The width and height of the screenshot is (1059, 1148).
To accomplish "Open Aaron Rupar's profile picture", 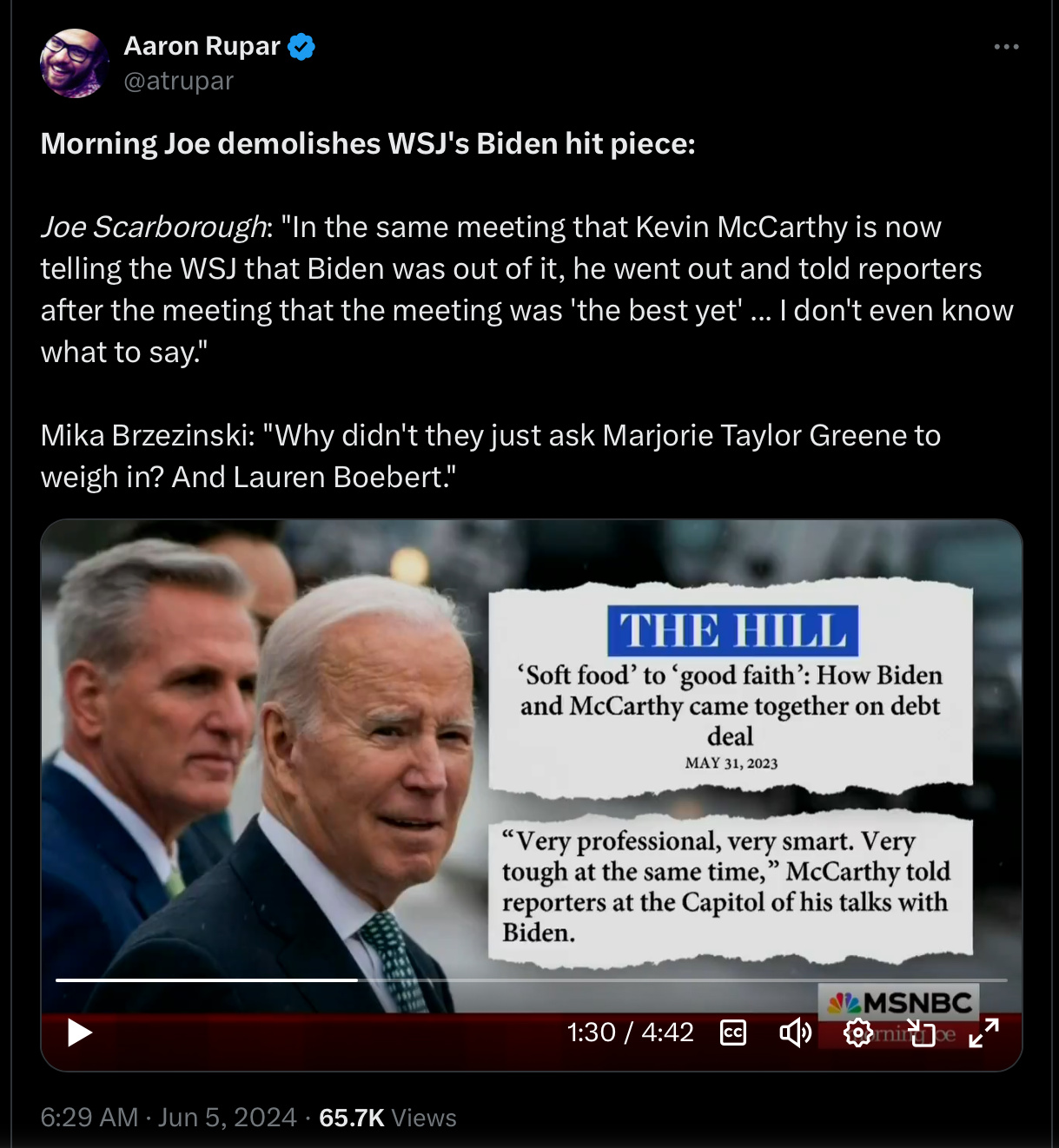I will click(x=75, y=63).
